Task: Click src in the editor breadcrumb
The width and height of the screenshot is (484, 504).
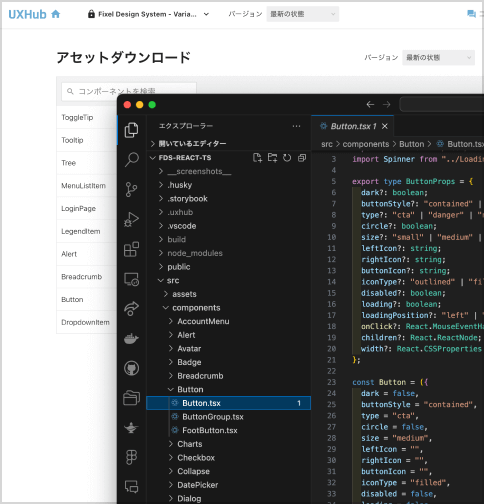Action: point(327,144)
